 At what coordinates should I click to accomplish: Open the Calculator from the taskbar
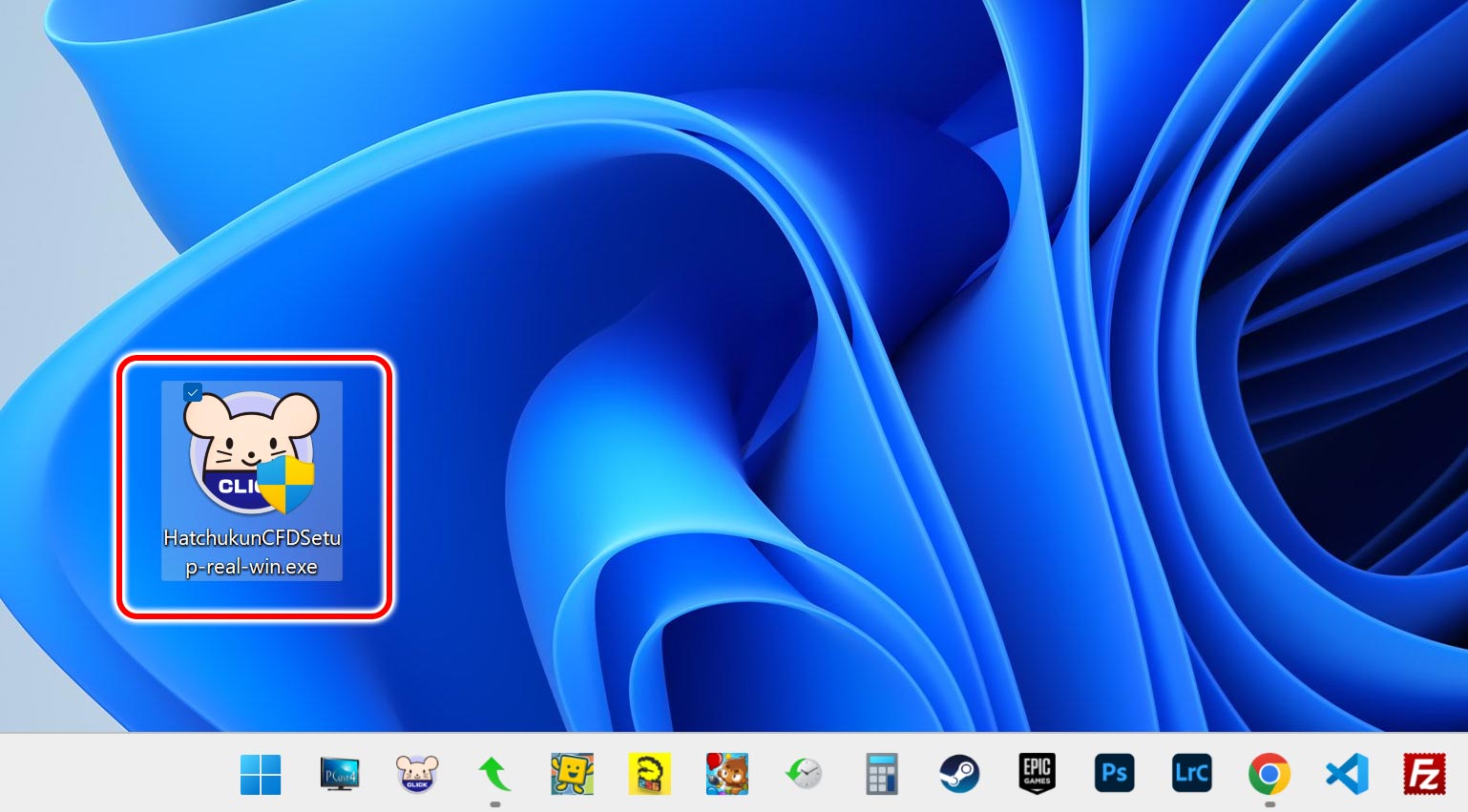click(882, 774)
